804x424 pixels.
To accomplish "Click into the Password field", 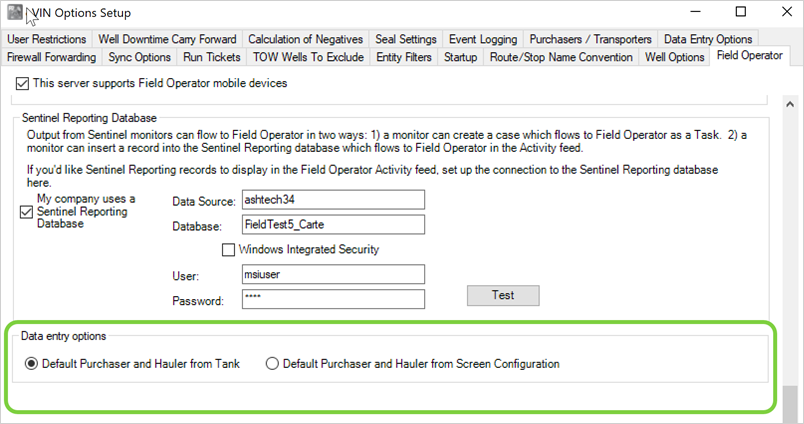I will click(x=333, y=299).
